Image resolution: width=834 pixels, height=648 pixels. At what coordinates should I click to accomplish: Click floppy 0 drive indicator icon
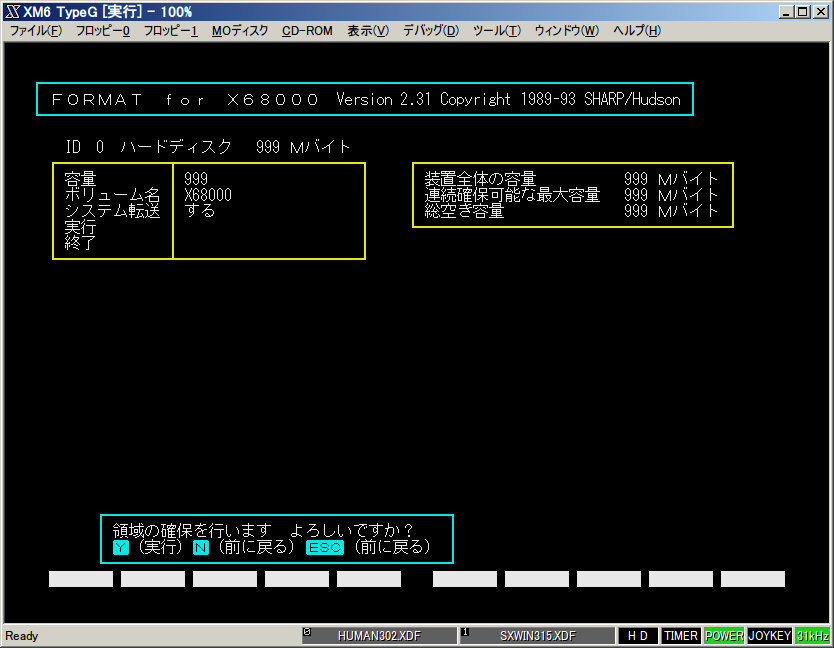[x=307, y=632]
